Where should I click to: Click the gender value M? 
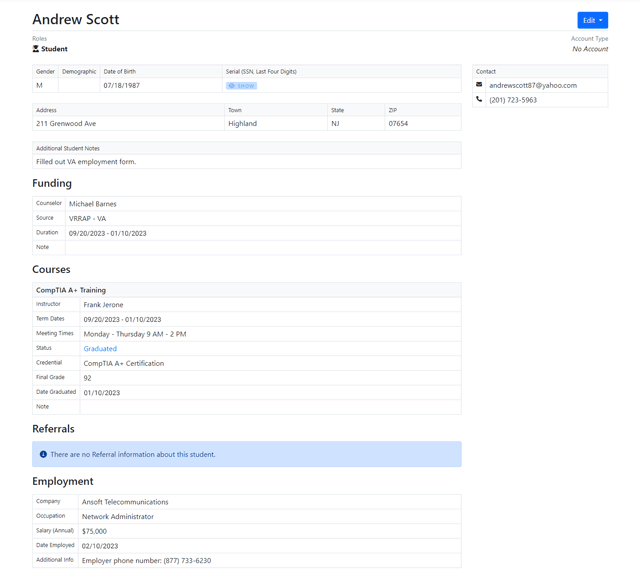(x=39, y=85)
